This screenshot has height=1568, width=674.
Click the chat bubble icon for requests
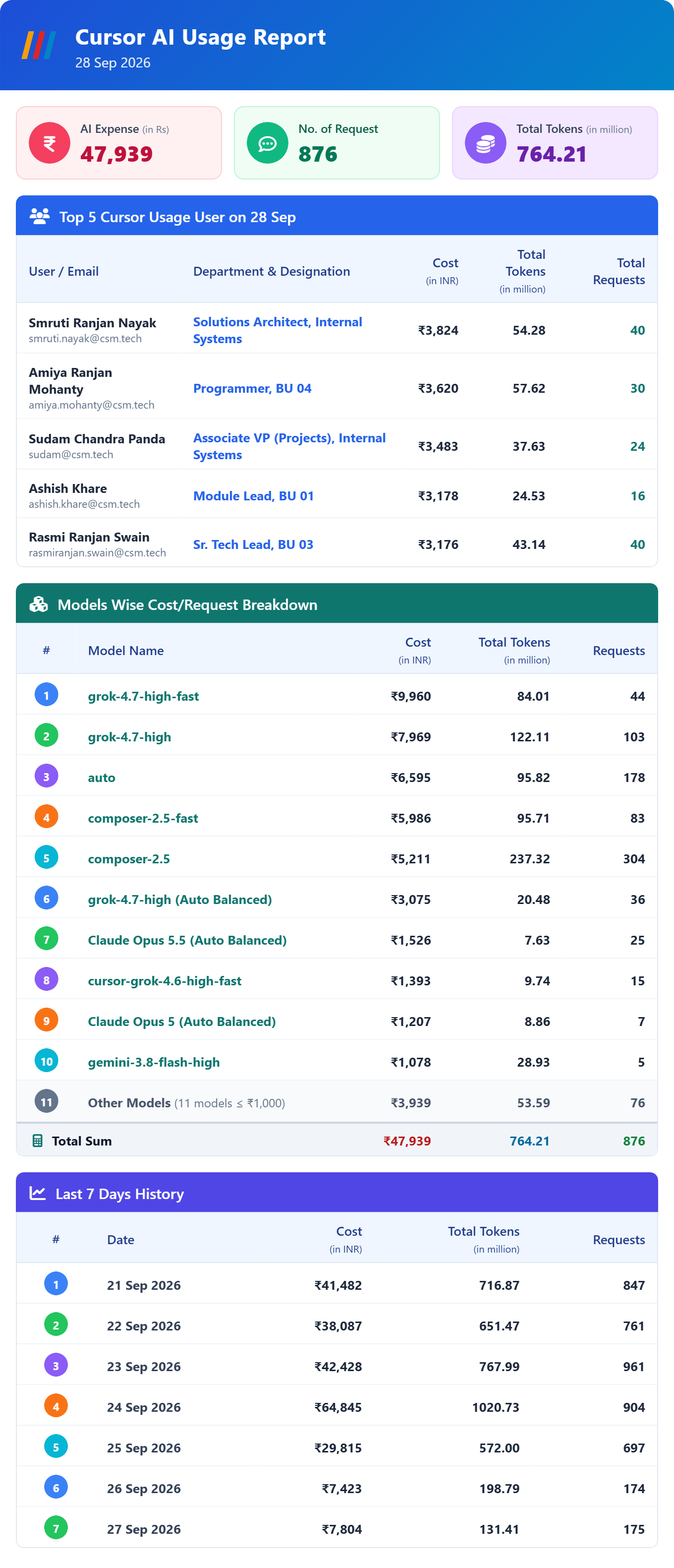(268, 143)
